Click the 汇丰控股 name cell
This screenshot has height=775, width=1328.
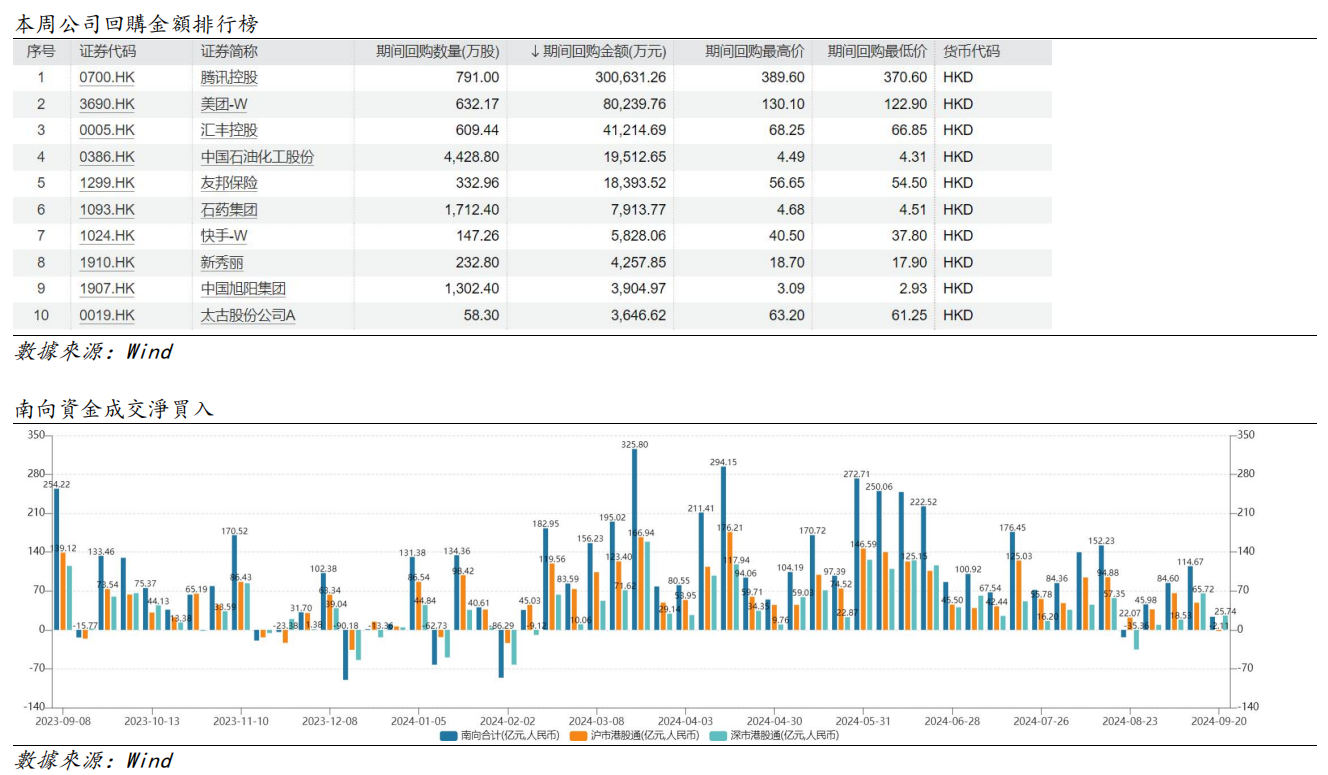229,130
